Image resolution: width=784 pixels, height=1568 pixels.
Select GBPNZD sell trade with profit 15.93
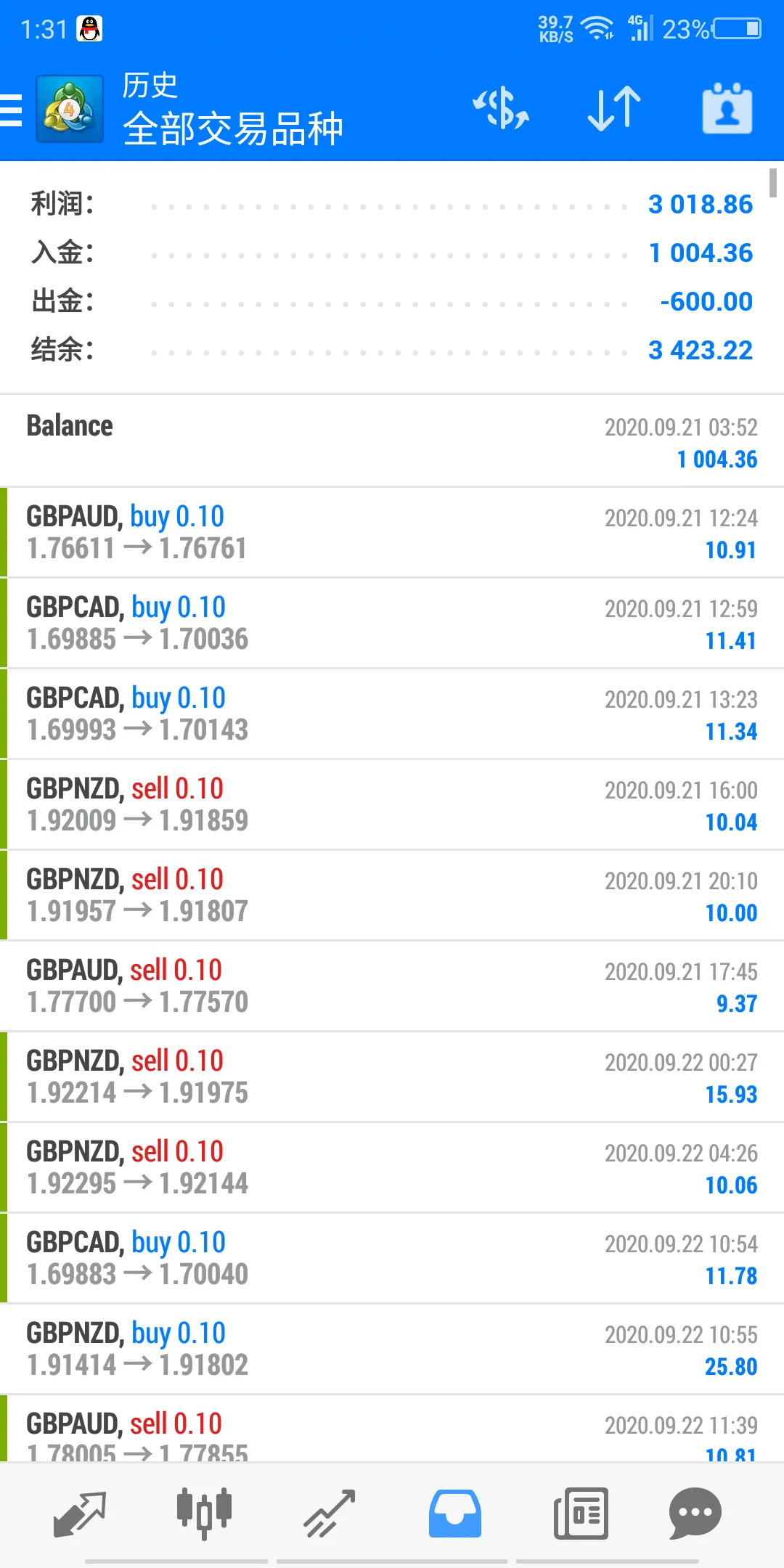[x=392, y=1077]
